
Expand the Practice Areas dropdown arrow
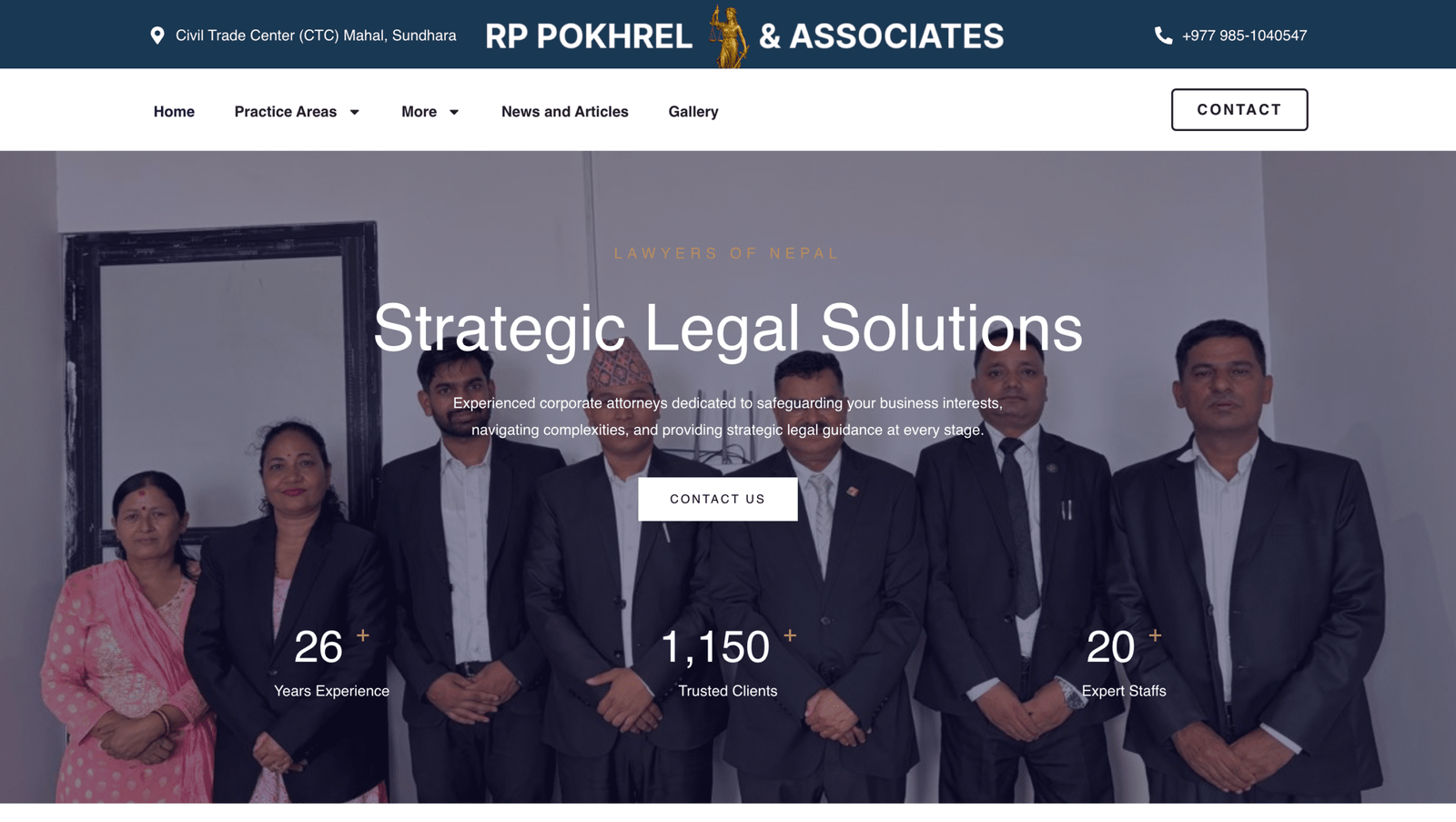pos(355,112)
